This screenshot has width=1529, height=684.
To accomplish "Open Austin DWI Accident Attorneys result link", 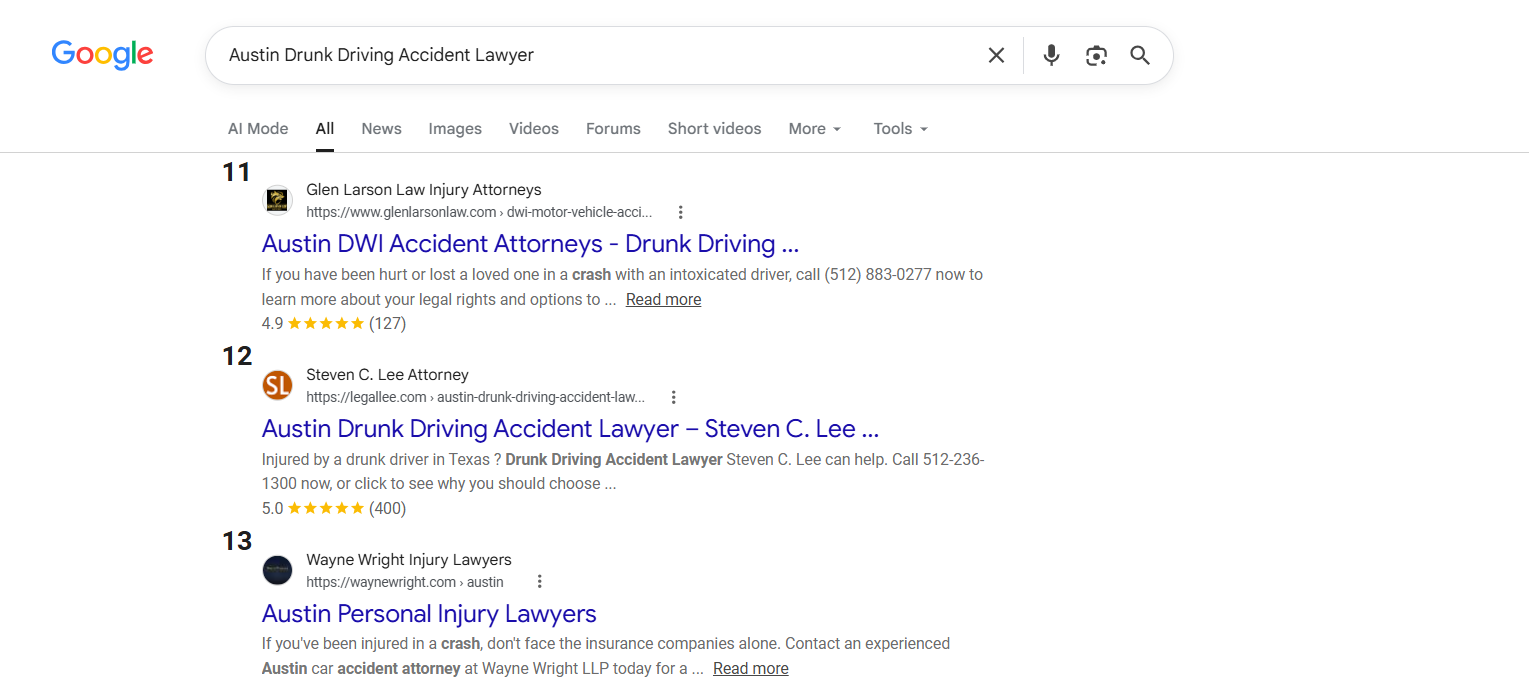I will [x=530, y=244].
